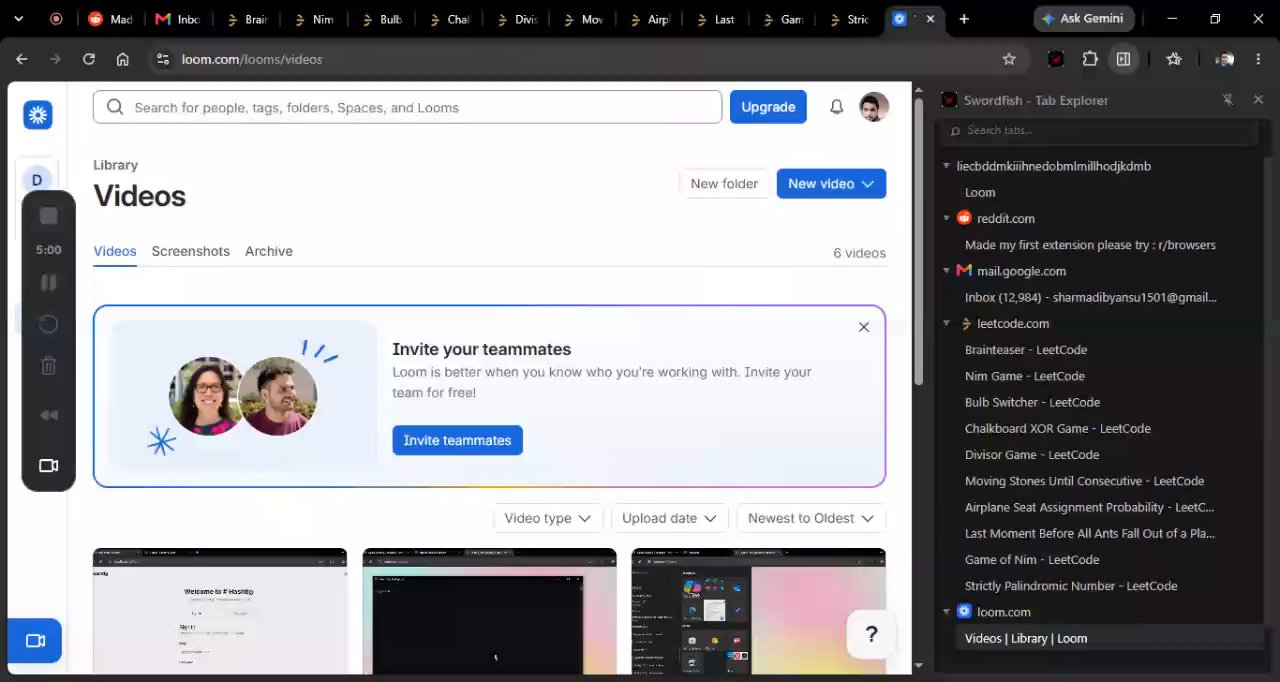Open Strictly Palindromic Number tab entry
1280x682 pixels.
click(x=1071, y=586)
